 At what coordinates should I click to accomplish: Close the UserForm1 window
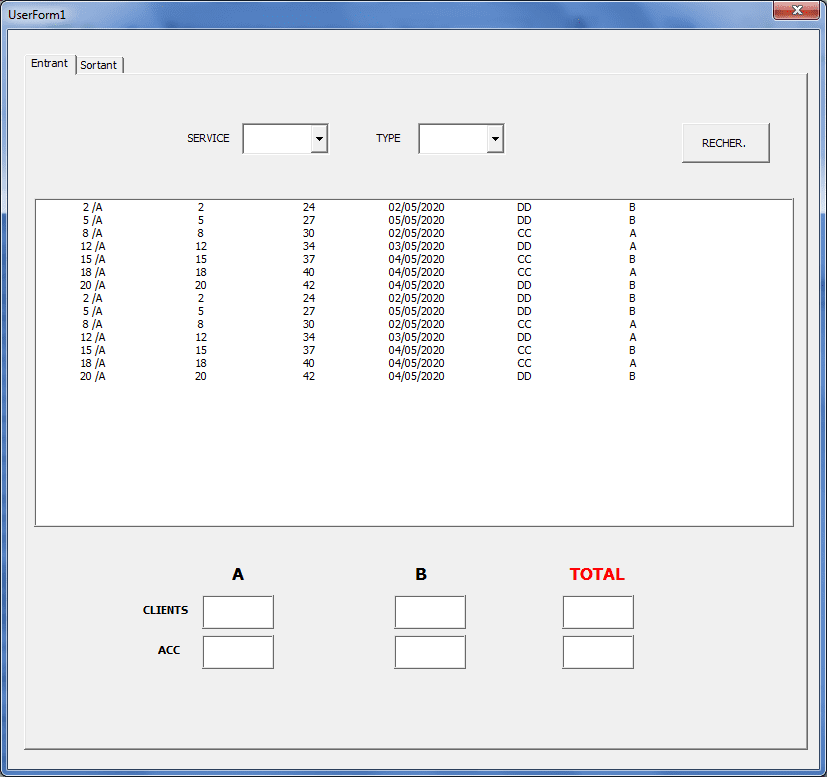coord(796,11)
